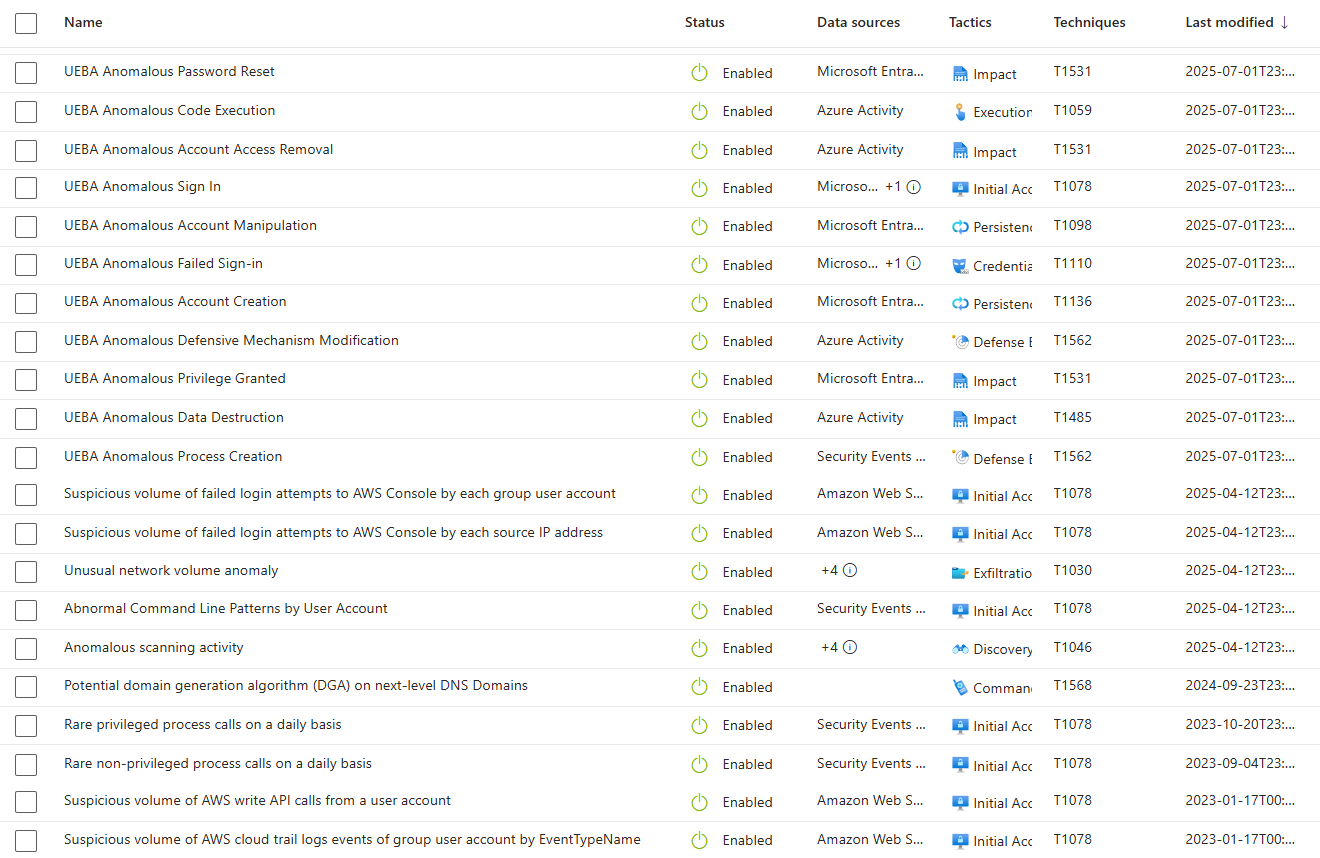
Task: Click the Persistence tactic icon for UEBA Anomalous Account Manipulation
Action: click(959, 226)
